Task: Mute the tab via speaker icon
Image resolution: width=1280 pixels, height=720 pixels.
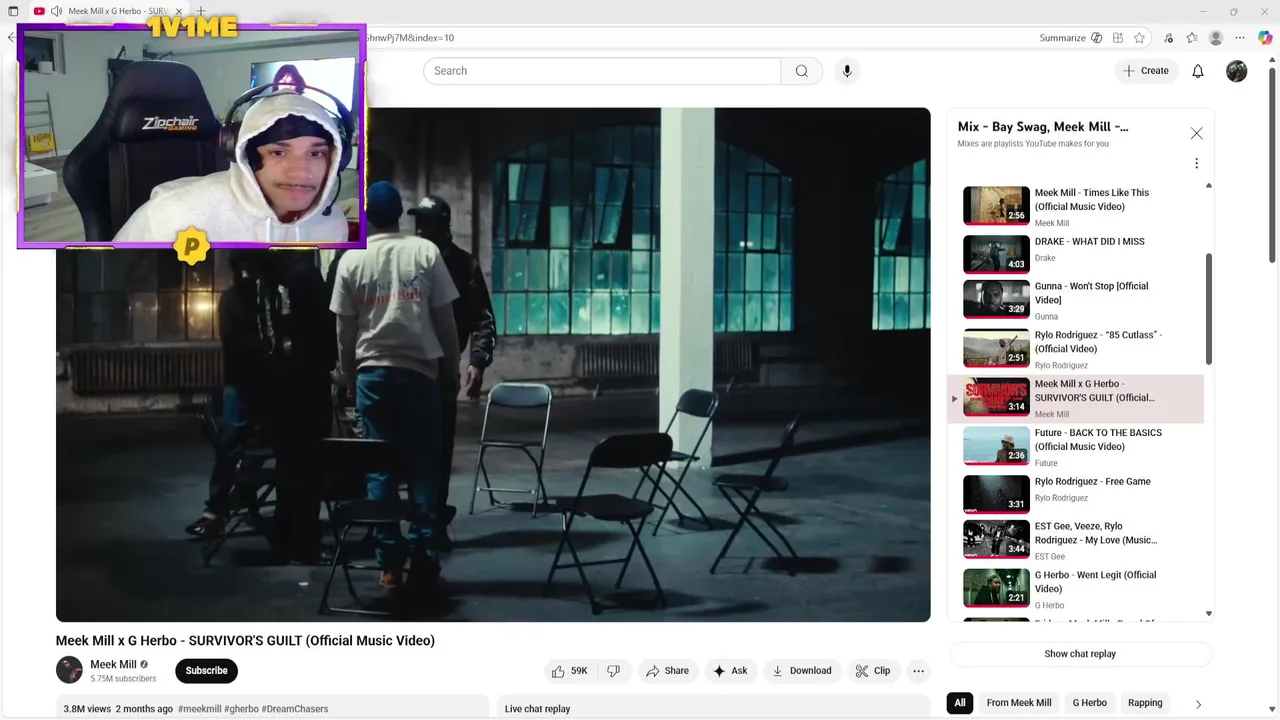Action: (56, 11)
